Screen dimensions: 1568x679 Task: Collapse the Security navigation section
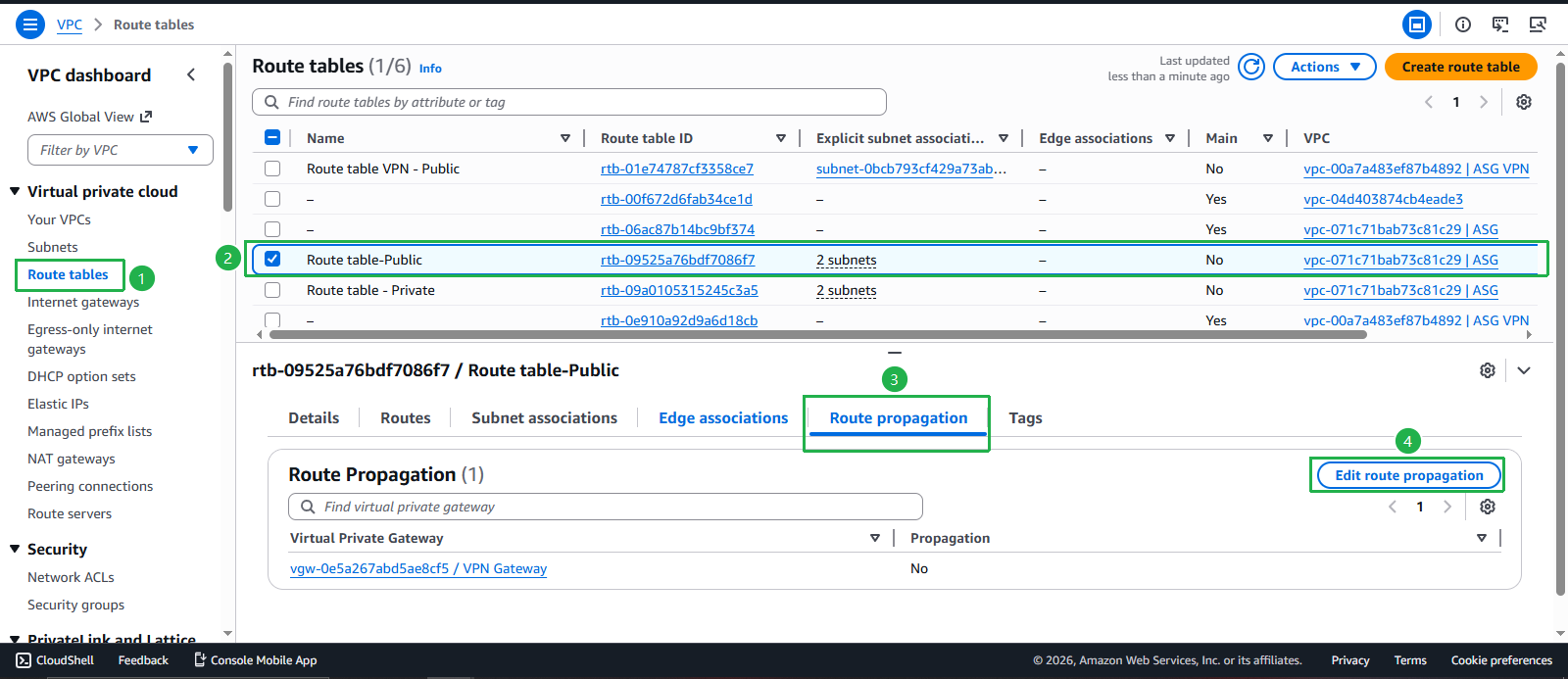tap(15, 549)
